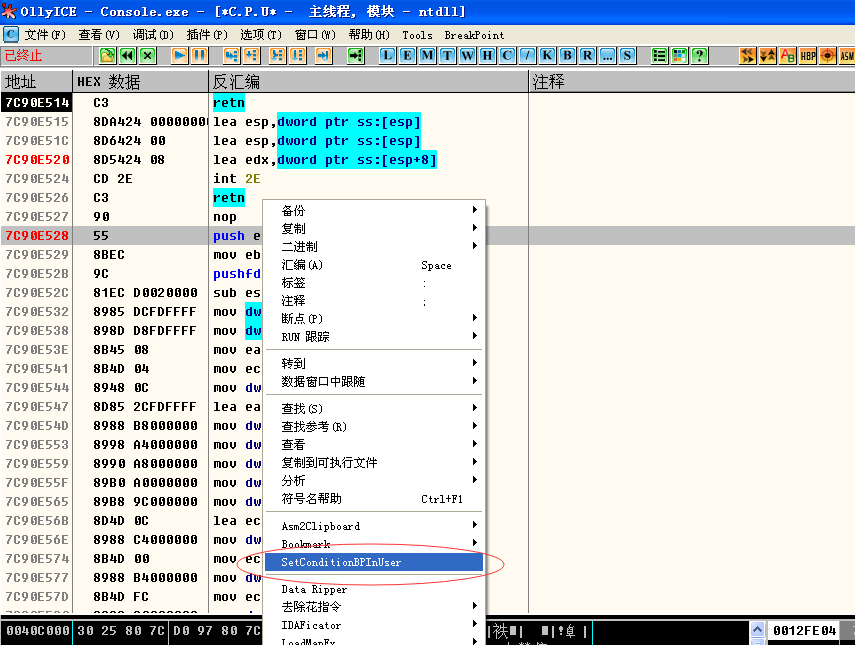The height and width of the screenshot is (645, 855).
Task: Expand the 备份 submenu
Action: pyautogui.click(x=374, y=210)
